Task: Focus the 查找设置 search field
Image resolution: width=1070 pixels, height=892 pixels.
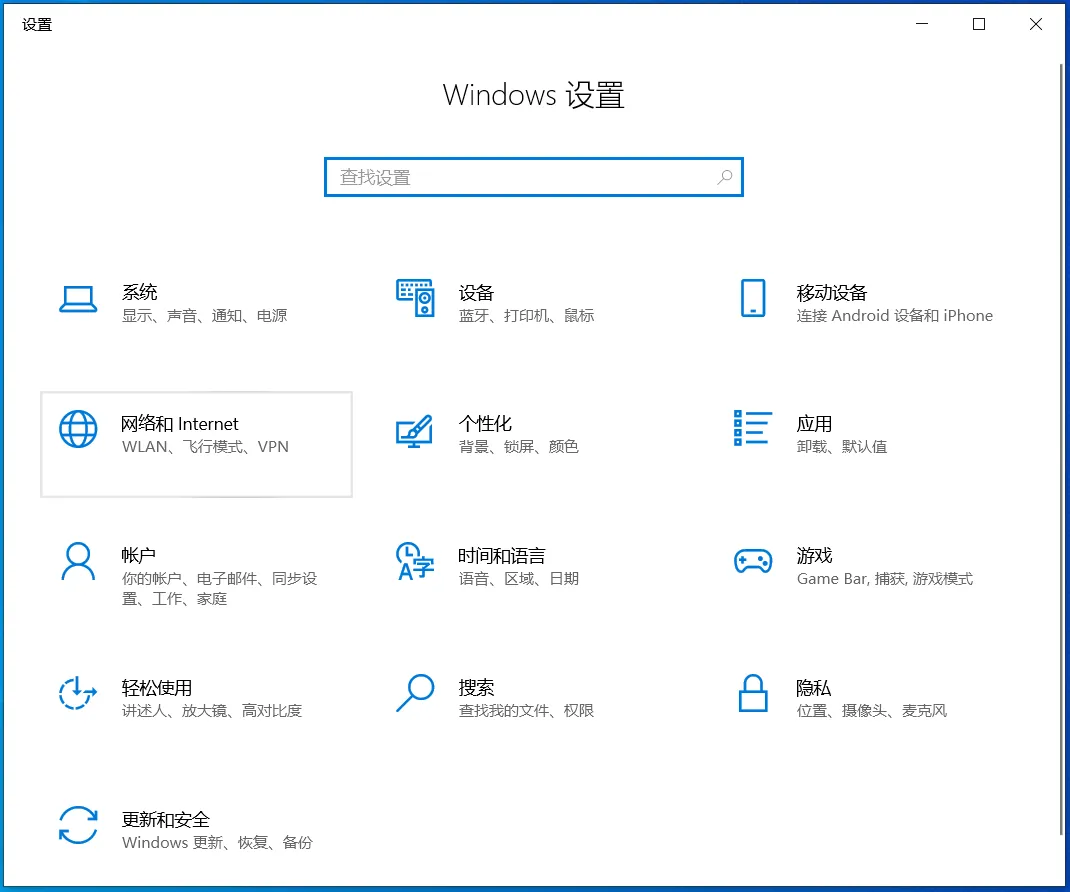Action: pyautogui.click(x=534, y=177)
